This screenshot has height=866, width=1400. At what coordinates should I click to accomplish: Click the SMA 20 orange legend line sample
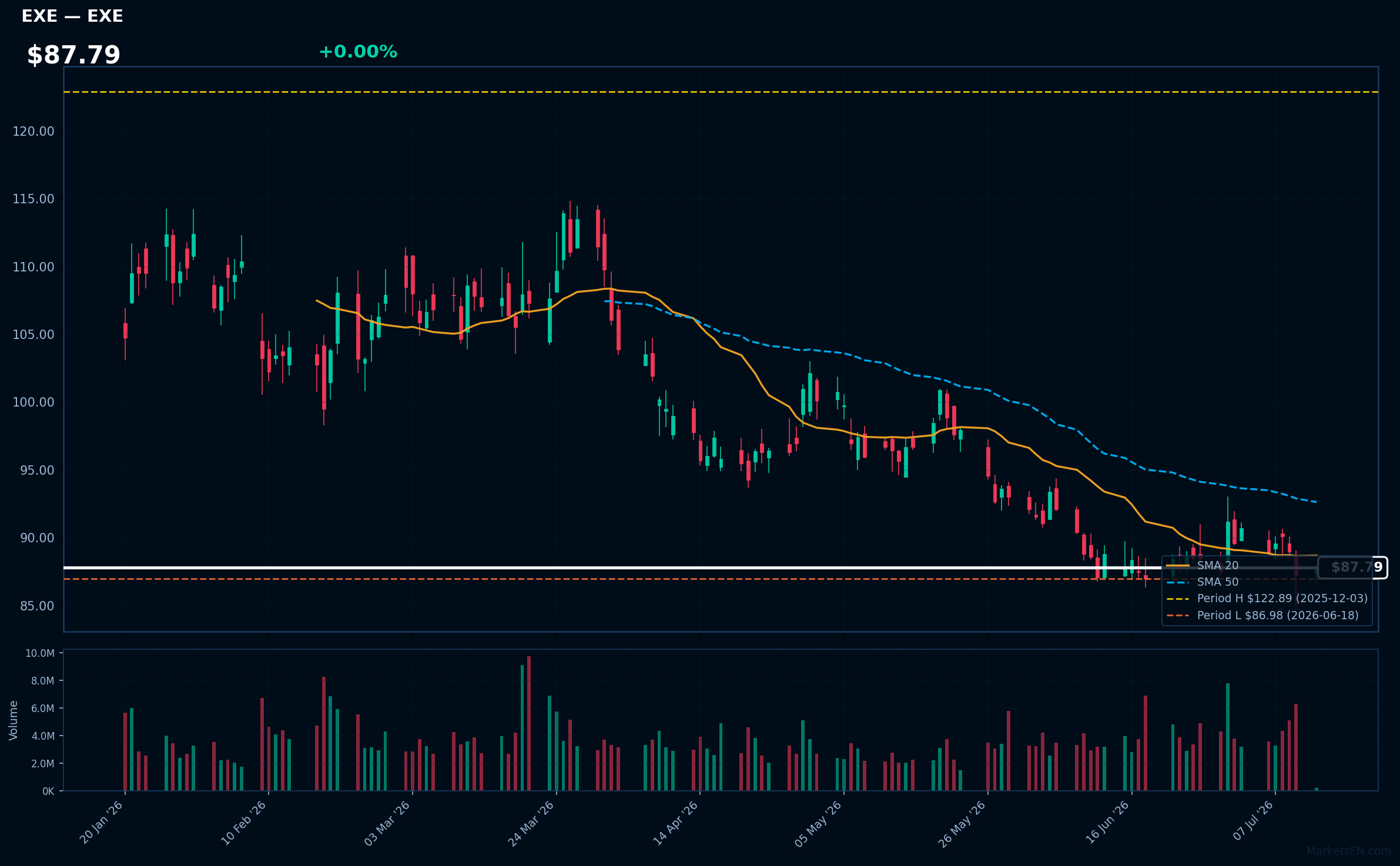[1178, 566]
